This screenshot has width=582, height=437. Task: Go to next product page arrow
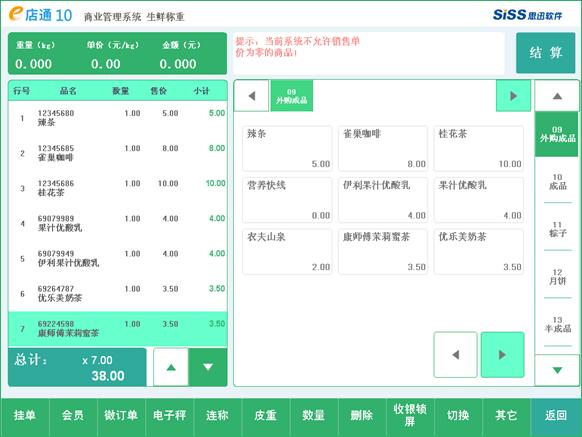click(503, 355)
